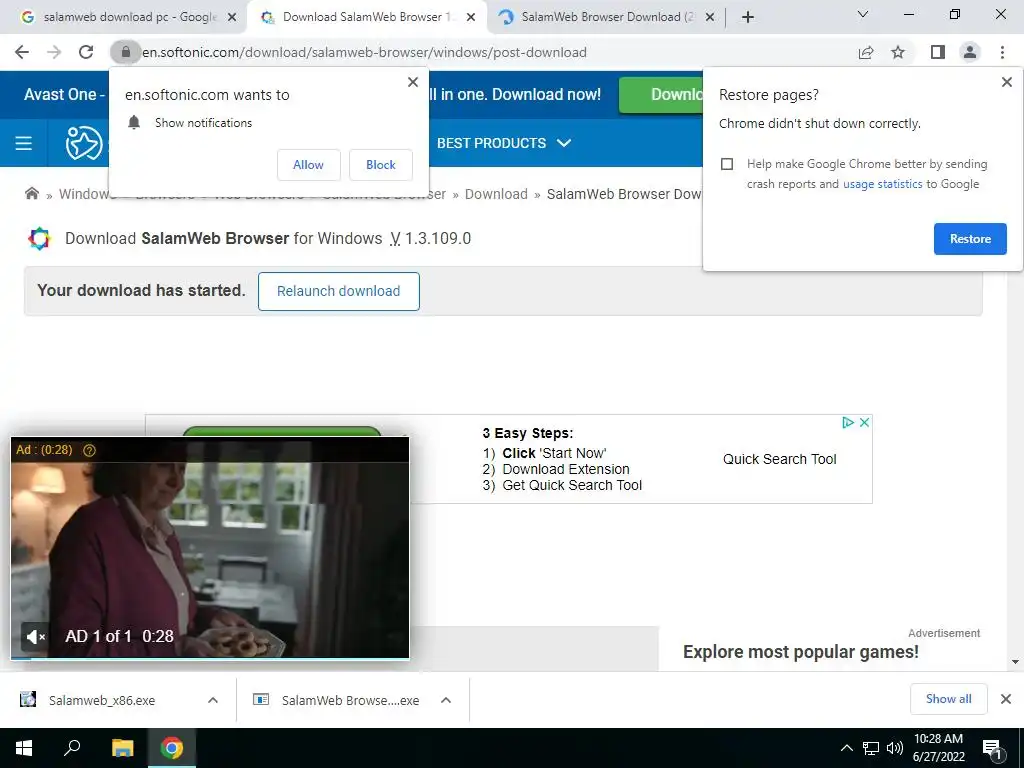Viewport: 1024px width, 768px height.
Task: Click the video ad thumbnail
Action: point(210,548)
